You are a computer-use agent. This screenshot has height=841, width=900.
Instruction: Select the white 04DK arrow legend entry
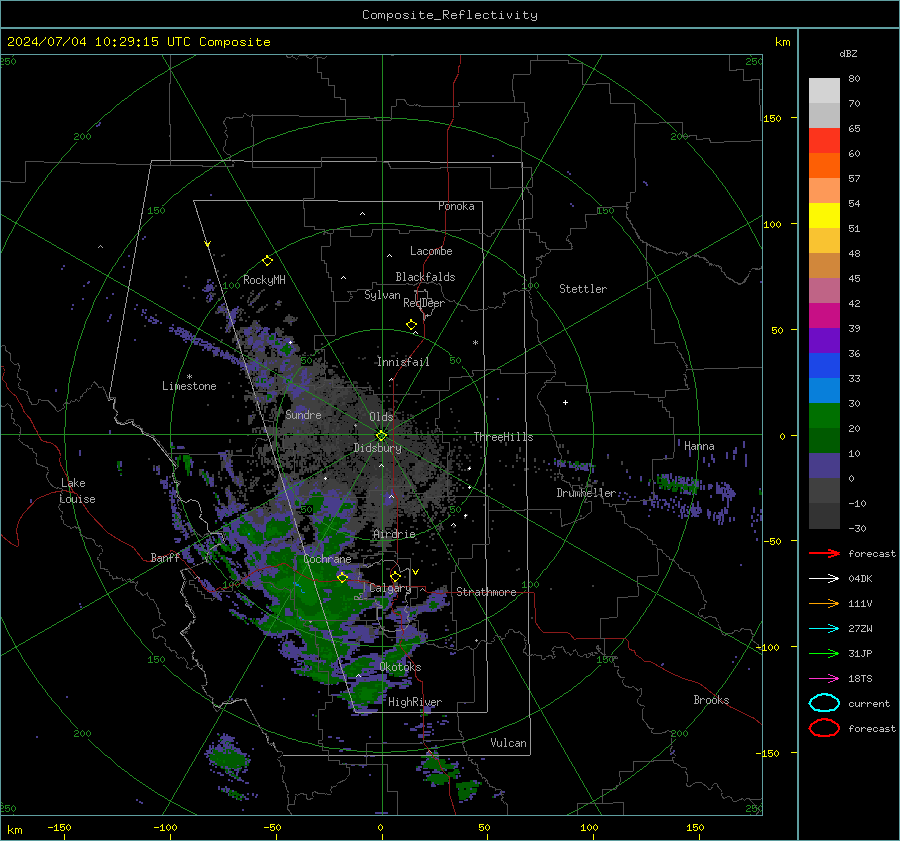824,578
